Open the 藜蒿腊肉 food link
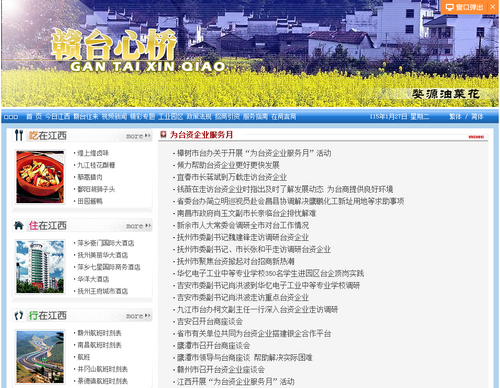 (x=90, y=177)
